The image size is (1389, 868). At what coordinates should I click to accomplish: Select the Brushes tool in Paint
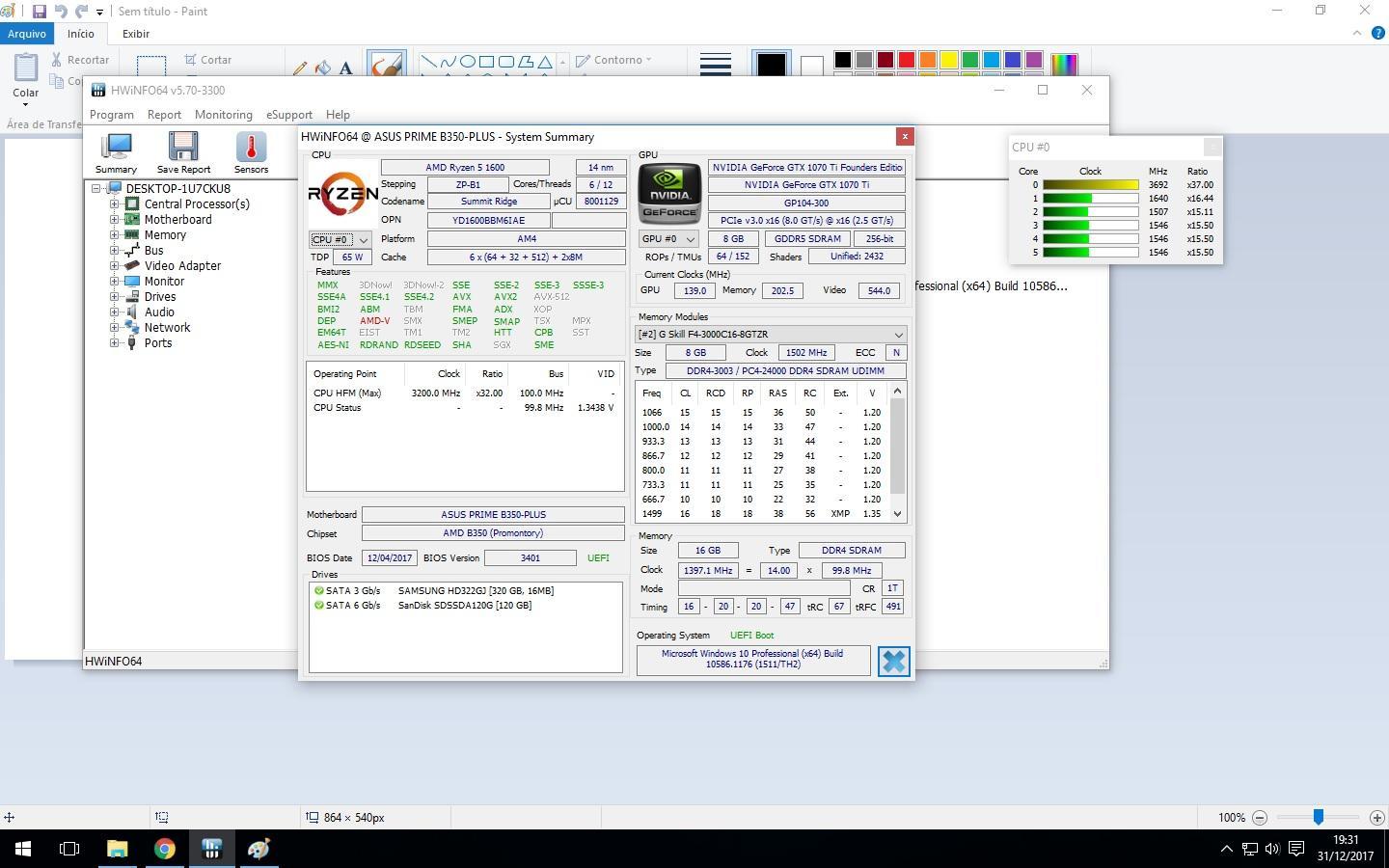coord(386,64)
